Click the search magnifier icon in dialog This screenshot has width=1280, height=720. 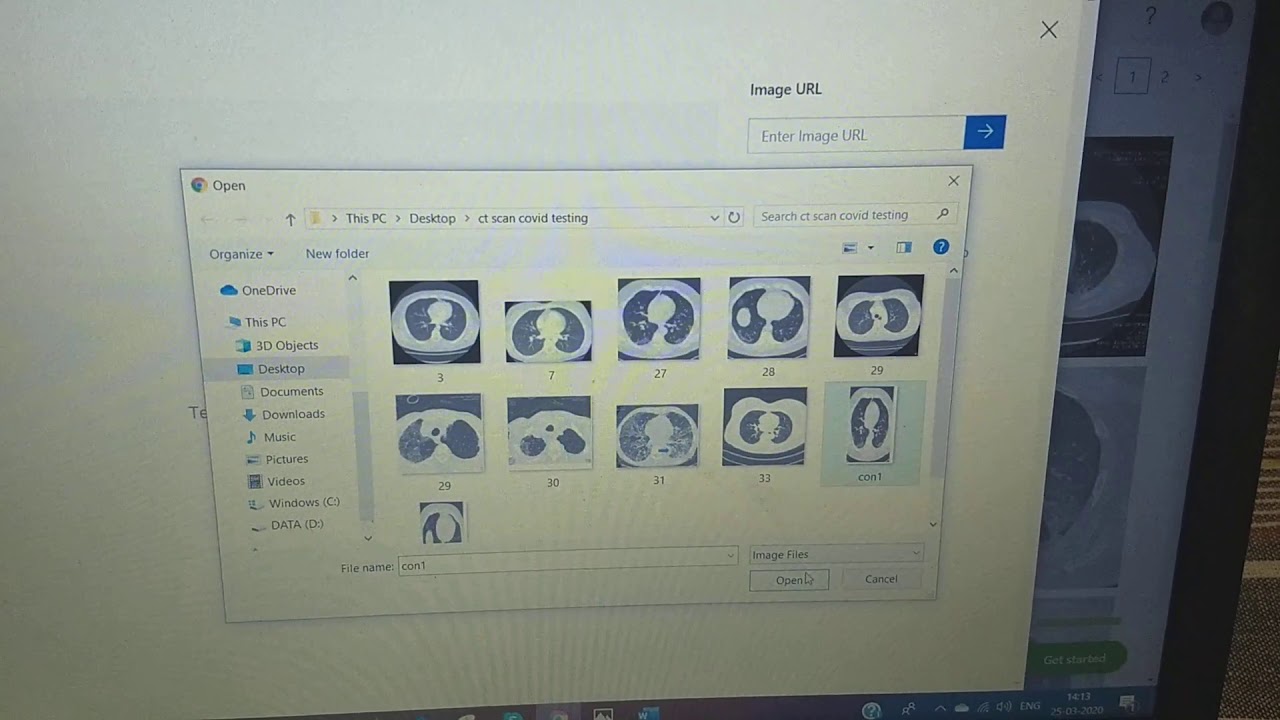942,214
